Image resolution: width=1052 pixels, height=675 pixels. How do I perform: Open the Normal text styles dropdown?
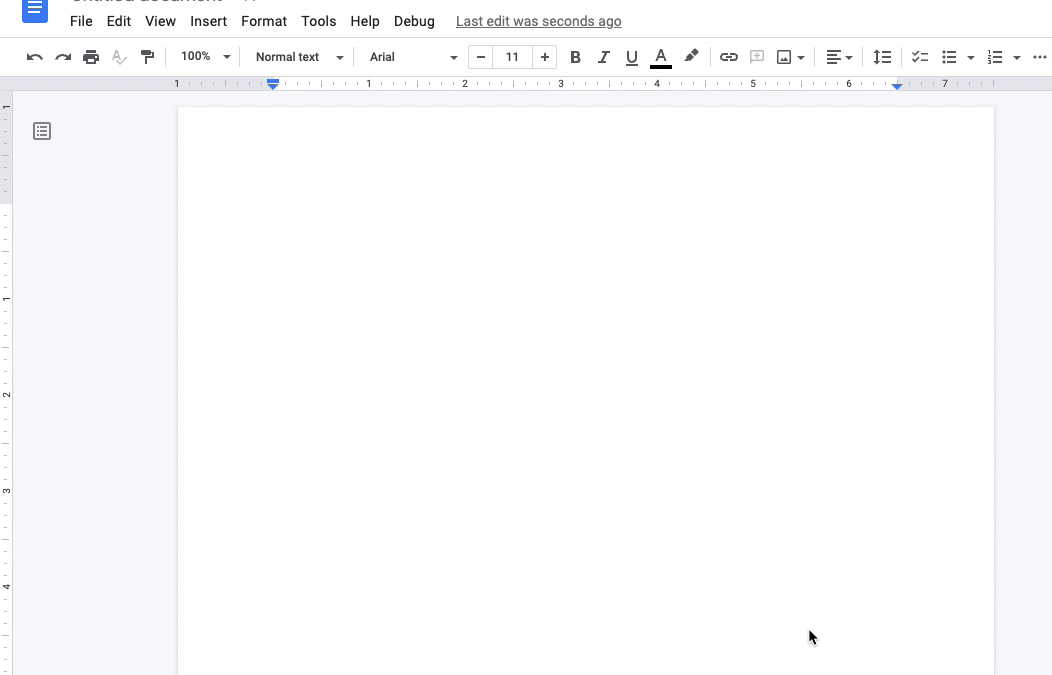click(x=299, y=57)
